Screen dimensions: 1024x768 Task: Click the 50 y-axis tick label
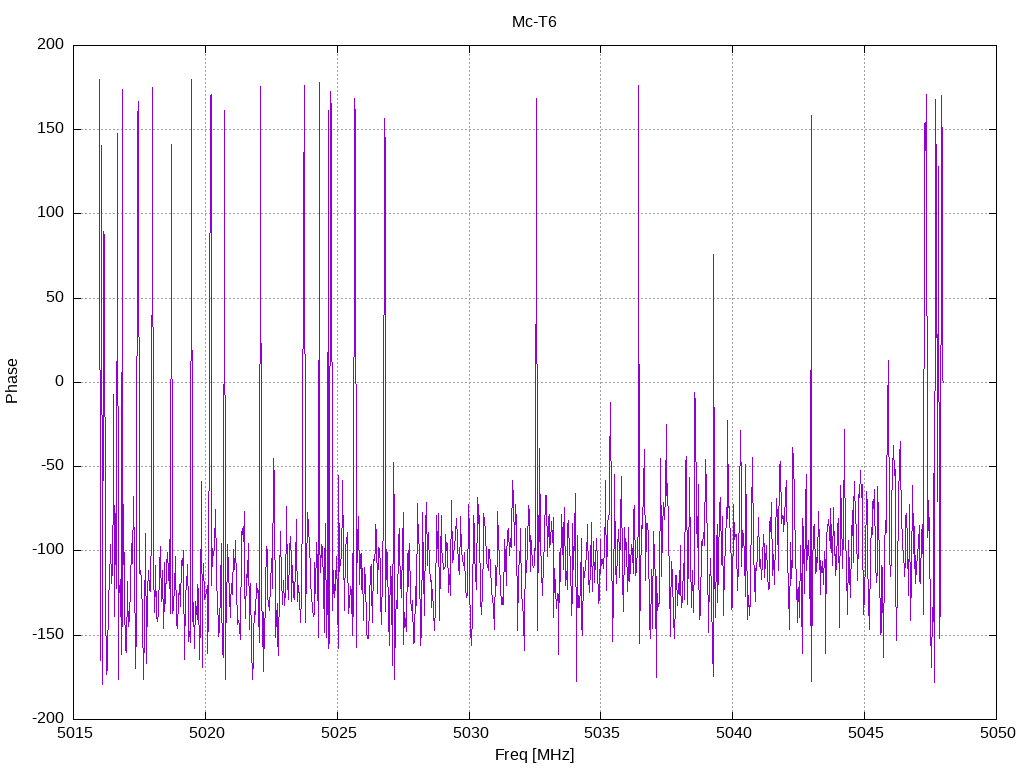pyautogui.click(x=56, y=297)
